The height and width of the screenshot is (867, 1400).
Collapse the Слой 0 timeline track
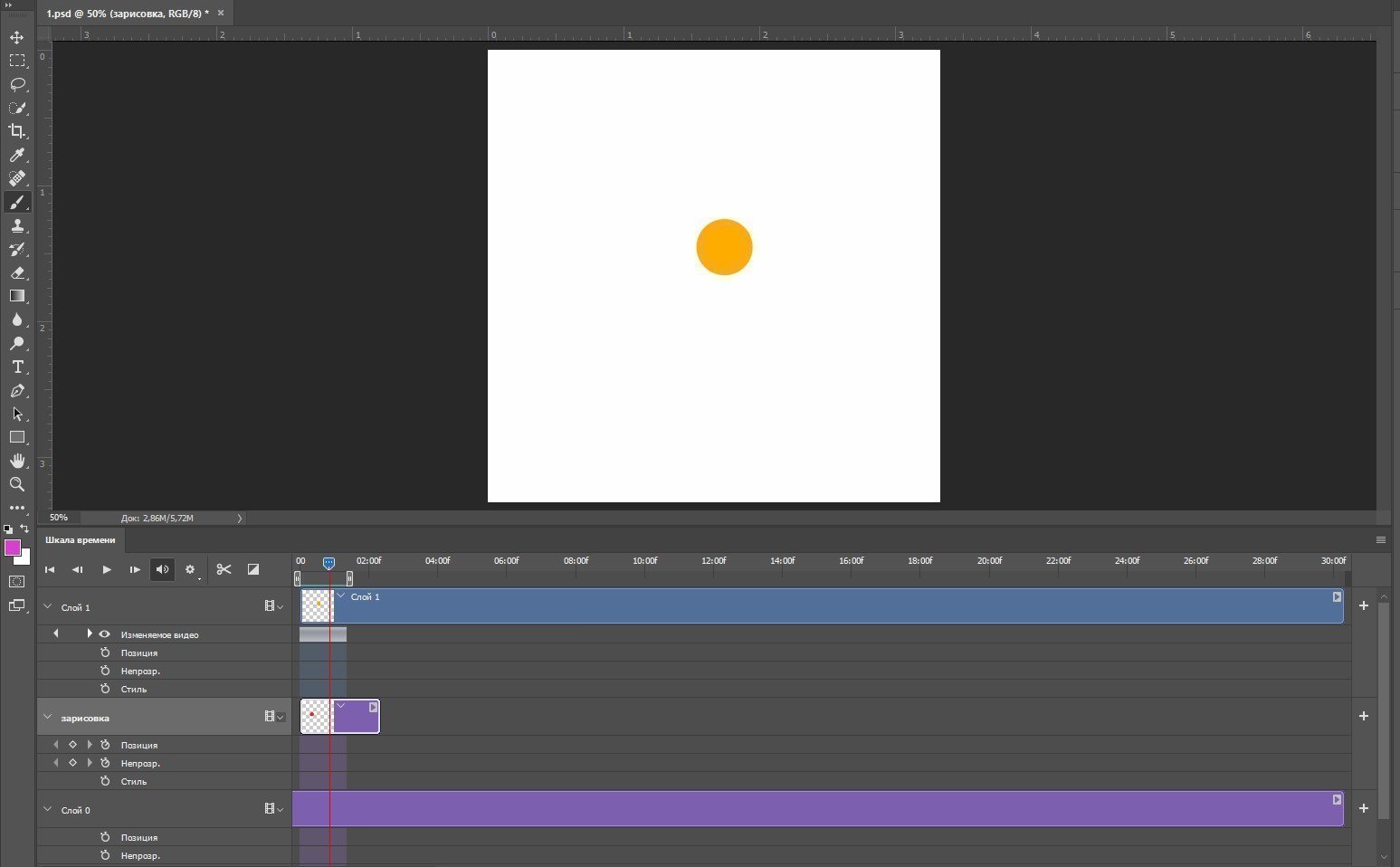coord(48,809)
